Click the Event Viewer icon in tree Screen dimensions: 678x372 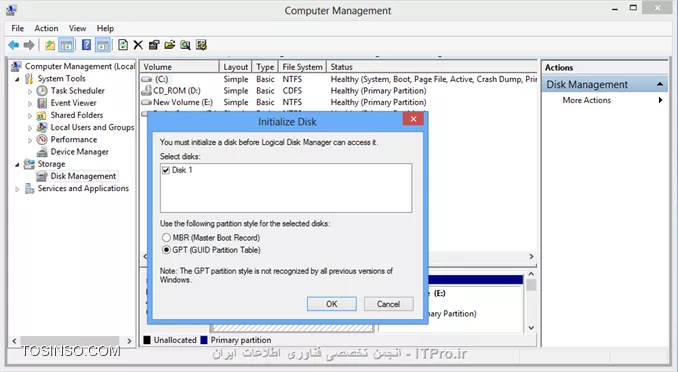pyautogui.click(x=42, y=103)
